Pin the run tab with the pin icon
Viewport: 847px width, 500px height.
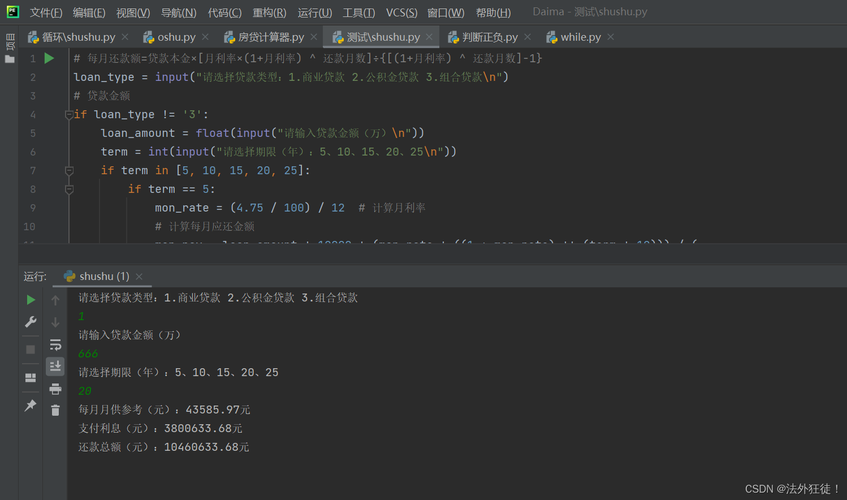31,405
